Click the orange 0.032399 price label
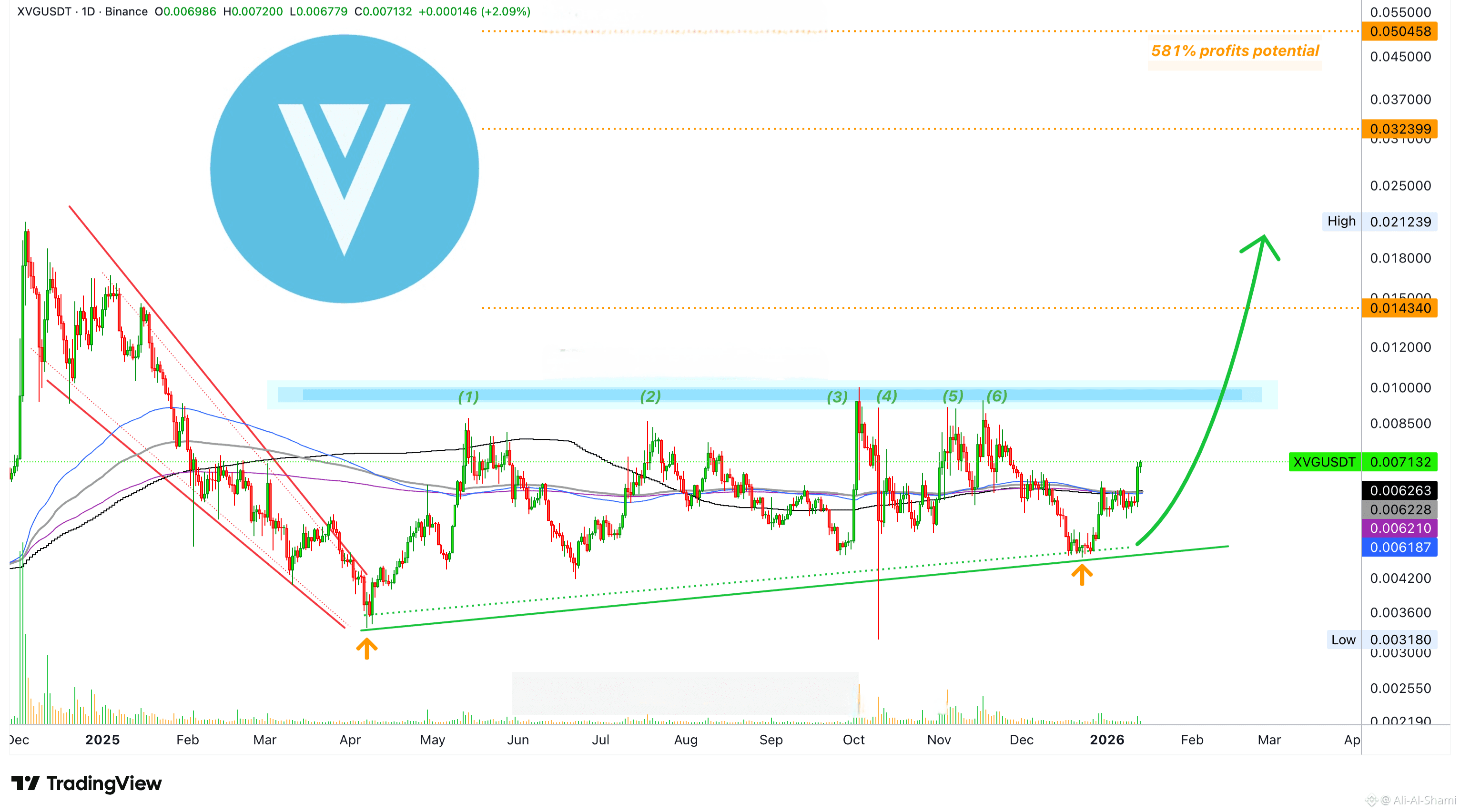This screenshot has width=1460, height=812. pos(1399,129)
